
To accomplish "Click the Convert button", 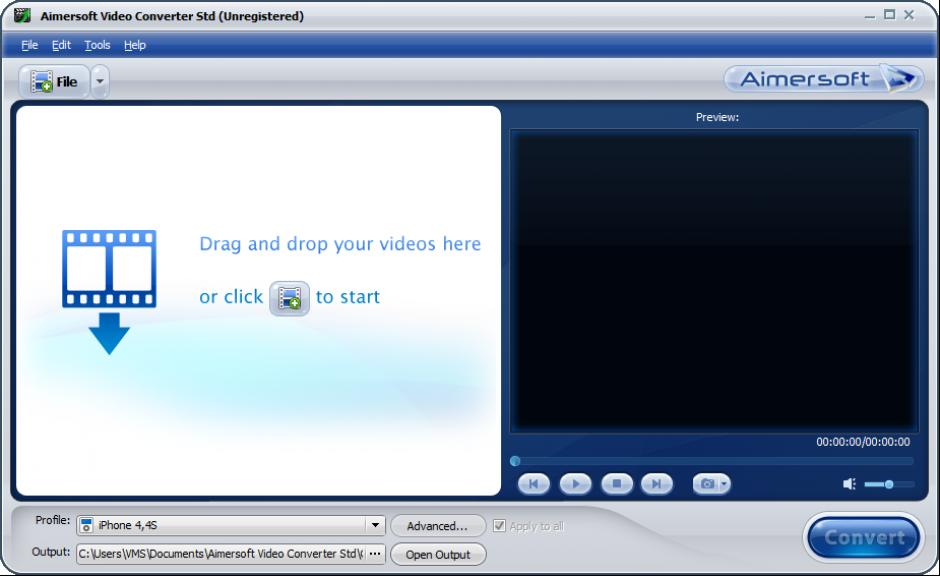I will (863, 537).
